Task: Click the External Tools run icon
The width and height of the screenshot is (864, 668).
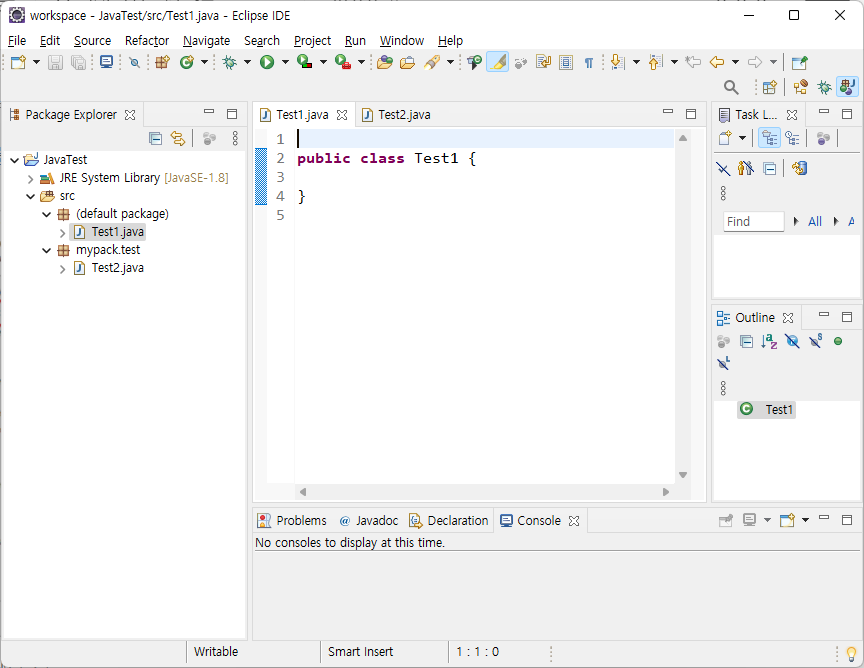Action: tap(343, 62)
